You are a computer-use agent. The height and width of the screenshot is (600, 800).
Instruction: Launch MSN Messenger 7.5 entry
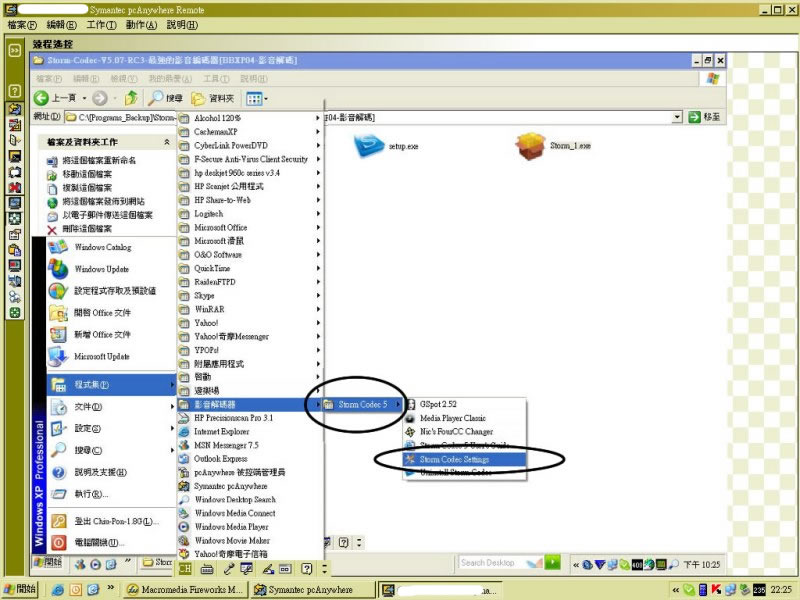coord(250,445)
